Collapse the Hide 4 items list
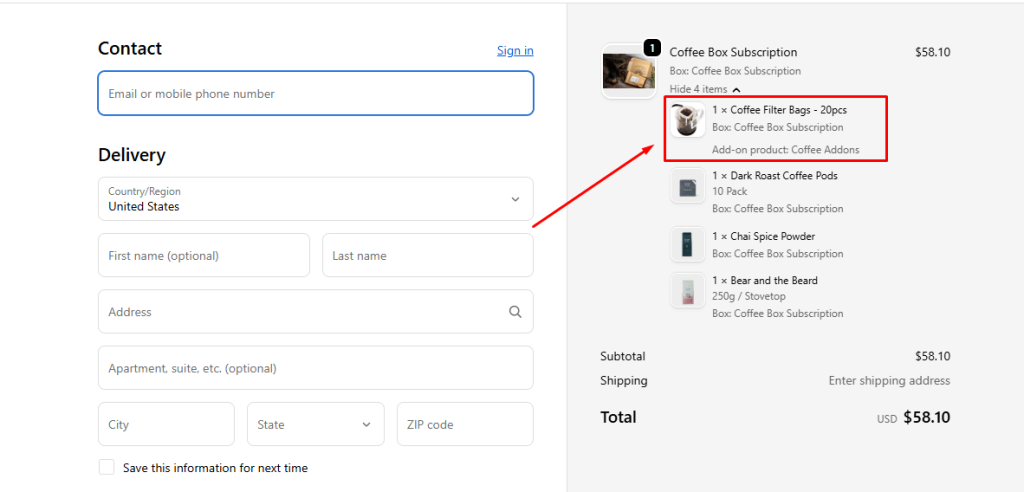The image size is (1024, 492). [x=704, y=89]
